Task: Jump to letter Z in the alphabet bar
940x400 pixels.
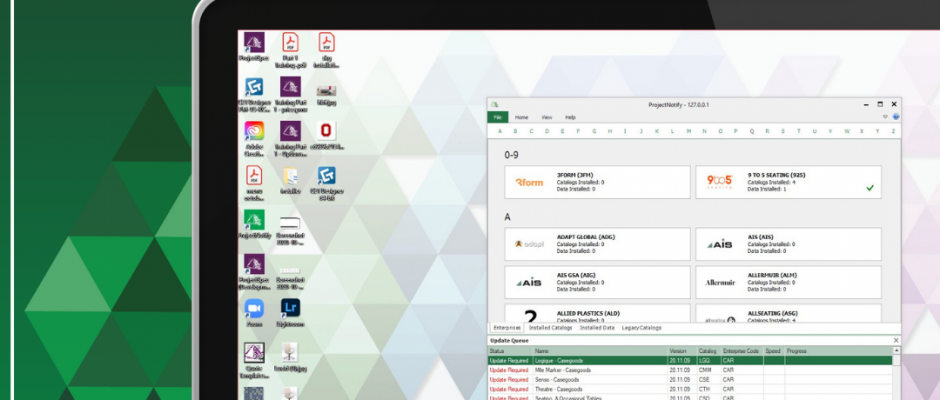Action: [893, 131]
